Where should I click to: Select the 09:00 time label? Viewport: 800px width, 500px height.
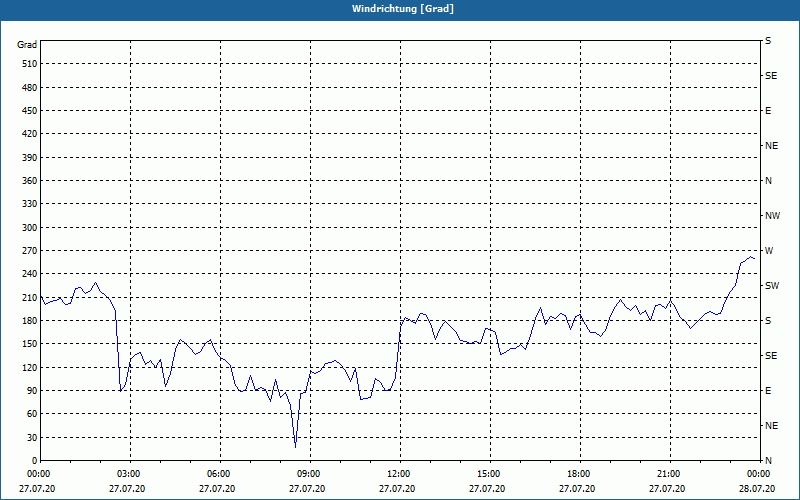tap(309, 474)
